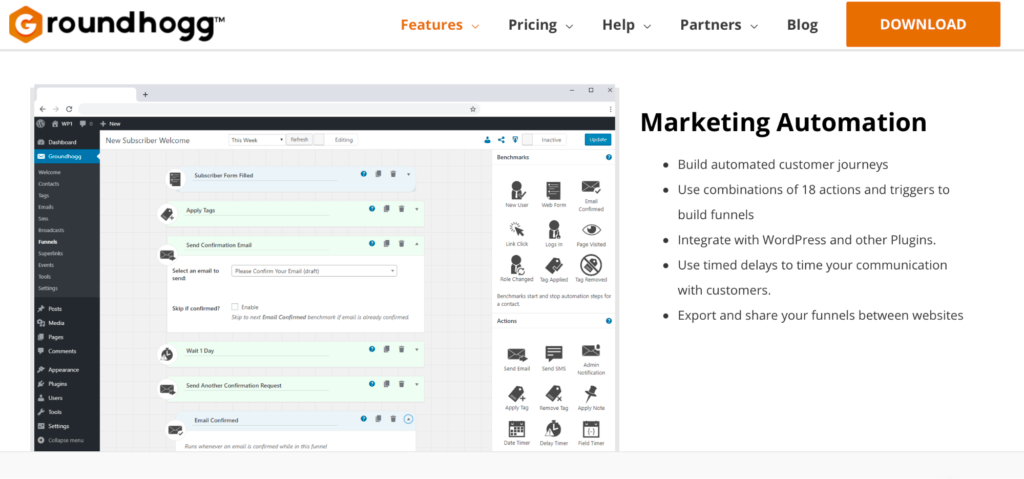Select the Logs In benchmark icon
This screenshot has height=479, width=1024.
[x=554, y=229]
